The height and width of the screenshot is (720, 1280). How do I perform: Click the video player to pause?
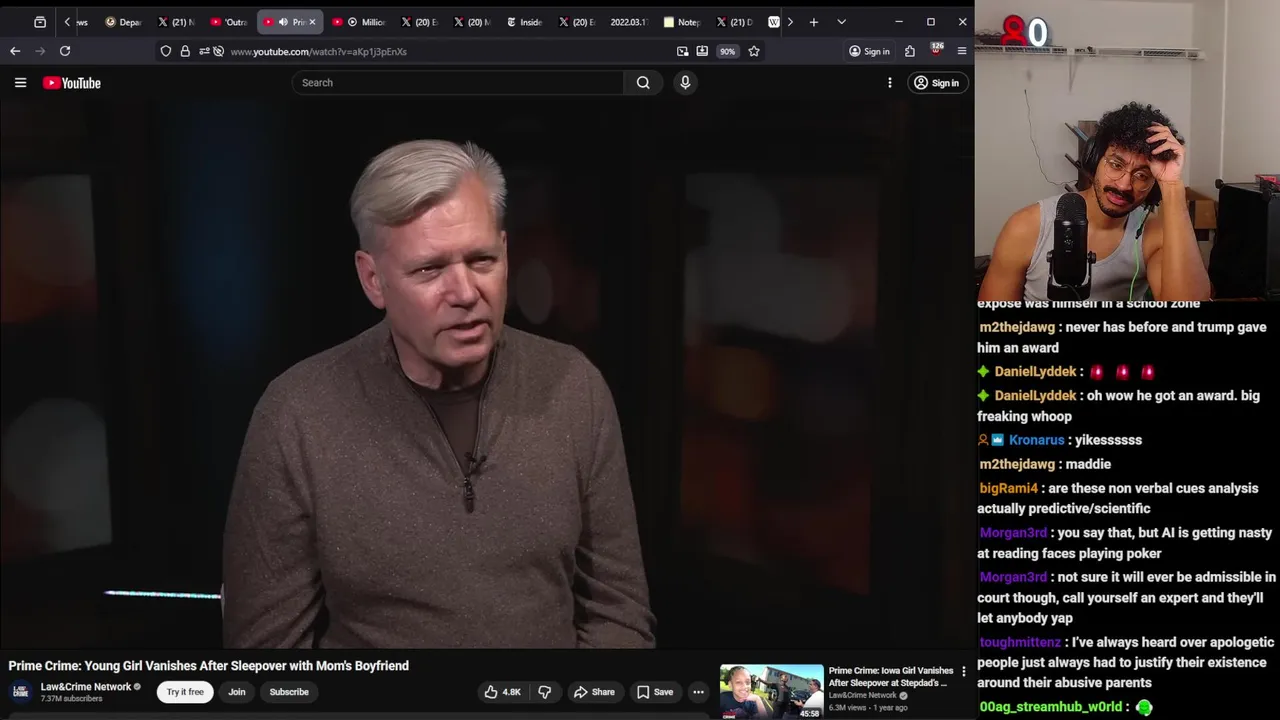point(487,375)
